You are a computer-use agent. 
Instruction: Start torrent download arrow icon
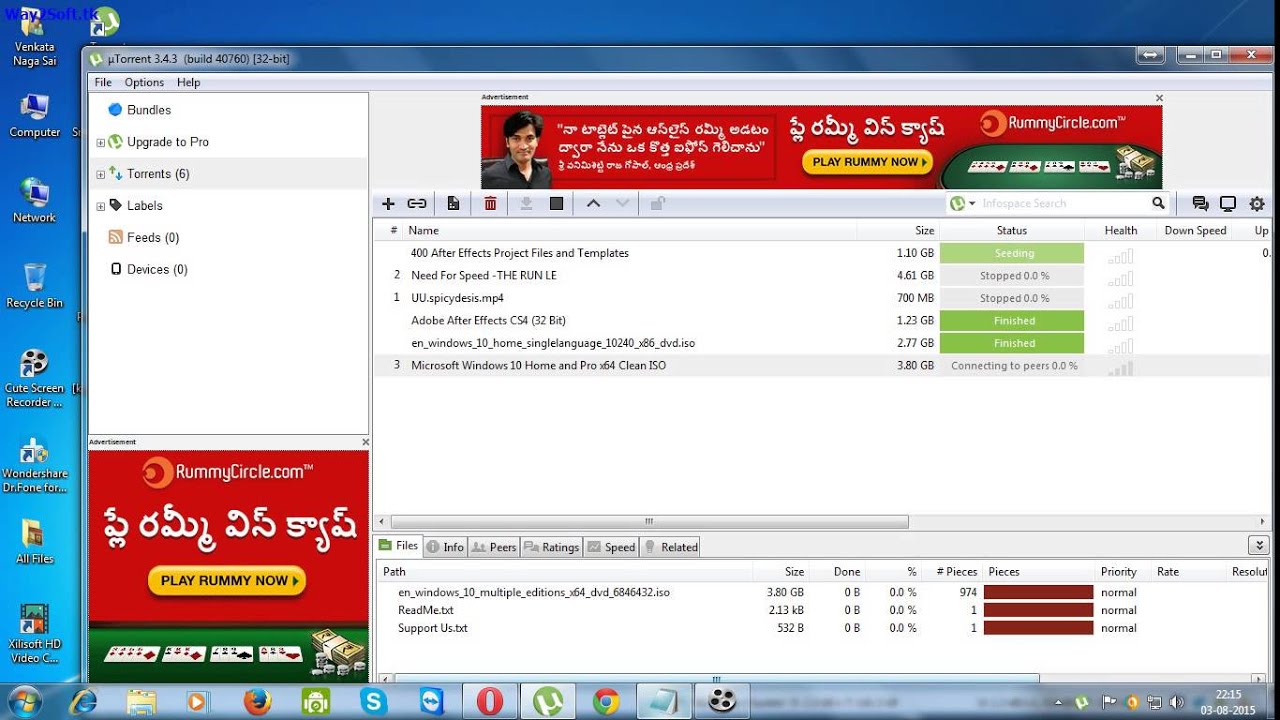[x=526, y=204]
